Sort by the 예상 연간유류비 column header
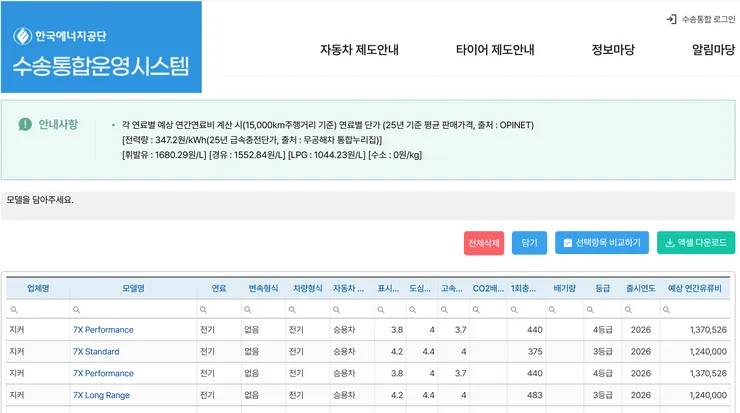Viewport: 740px width, 413px height. click(x=695, y=288)
